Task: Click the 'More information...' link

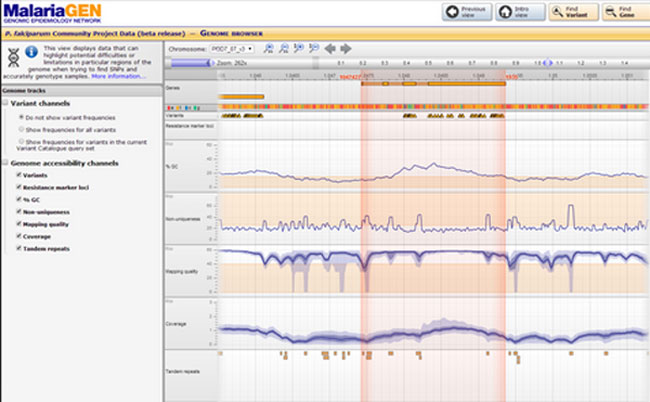Action: (119, 75)
